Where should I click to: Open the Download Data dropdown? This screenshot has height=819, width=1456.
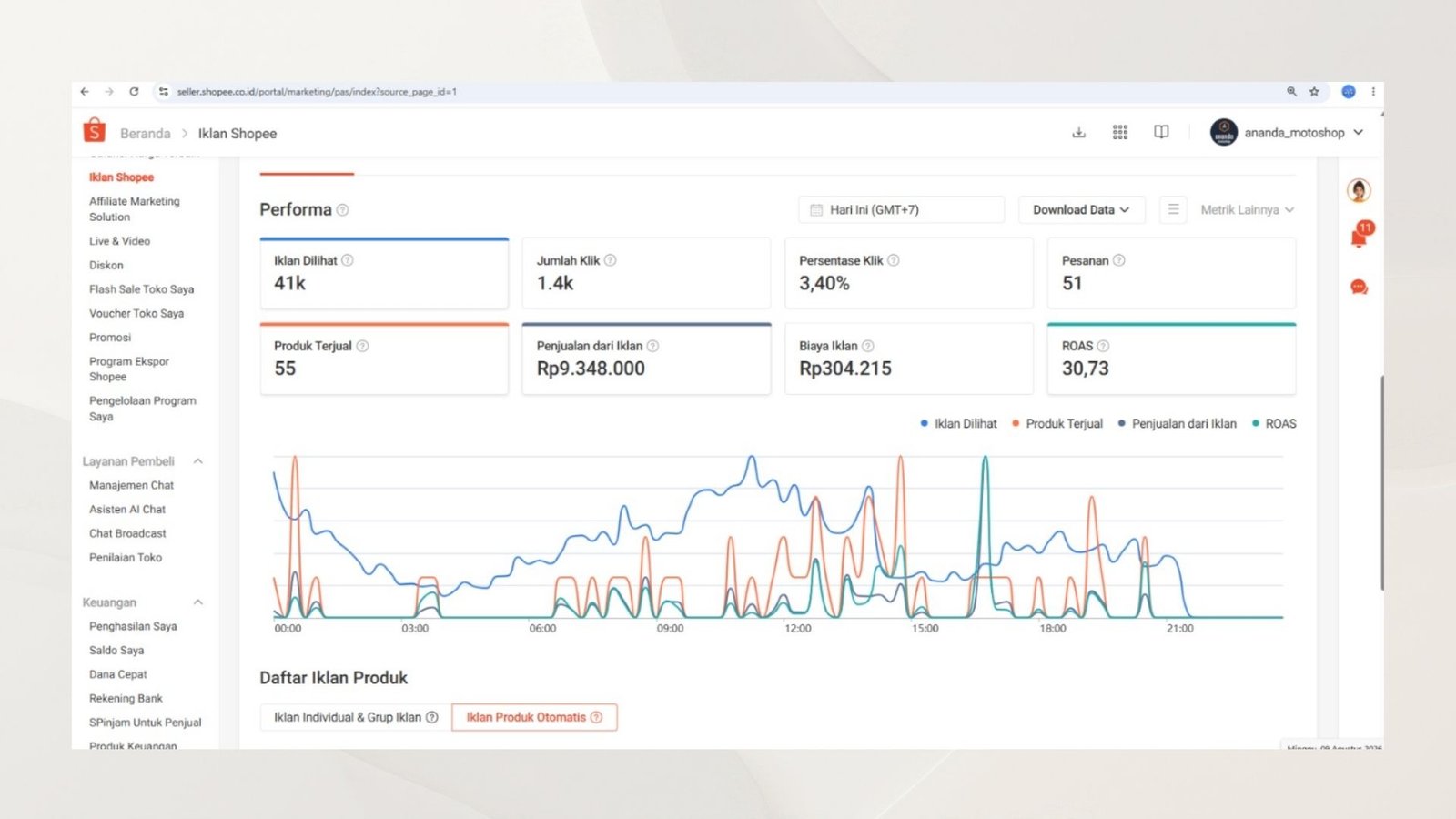[x=1081, y=210]
